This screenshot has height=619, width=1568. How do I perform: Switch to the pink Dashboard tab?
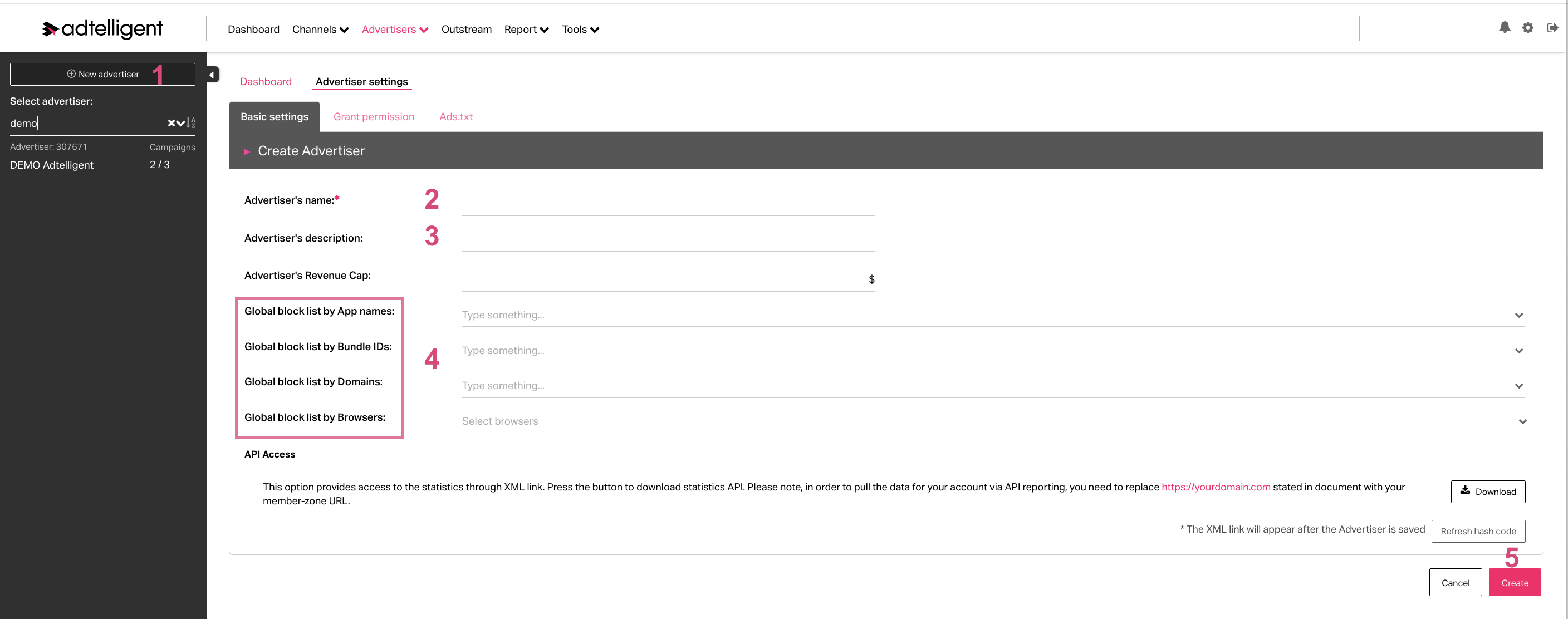click(266, 82)
